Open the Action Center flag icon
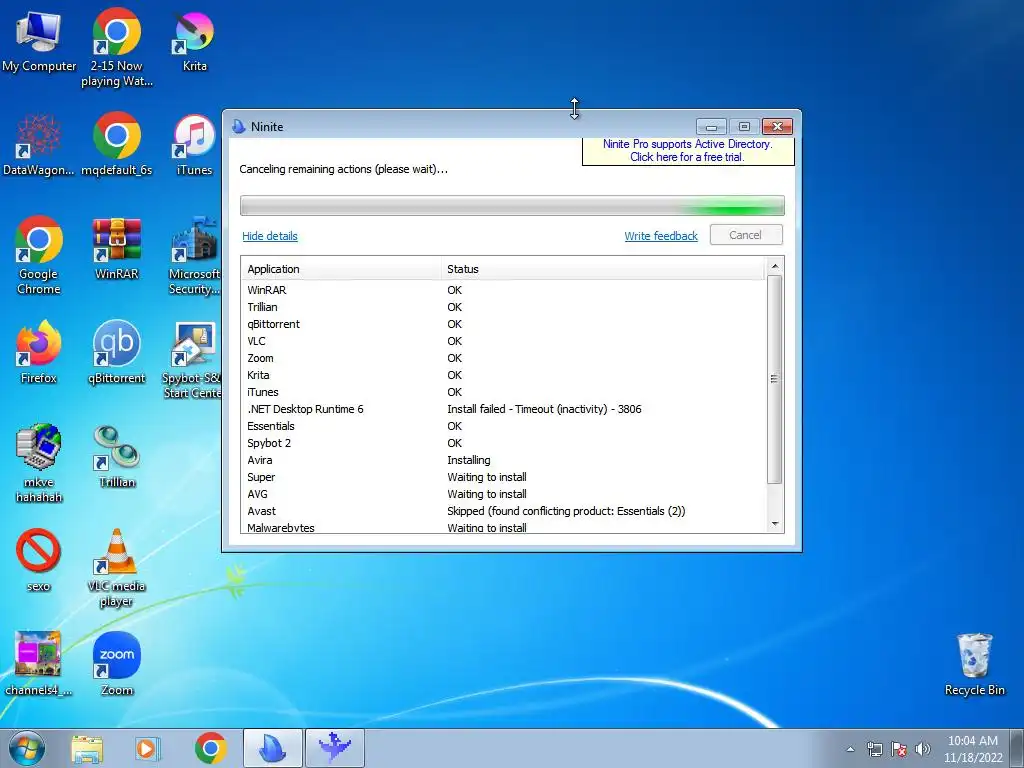This screenshot has width=1024, height=768. [899, 749]
